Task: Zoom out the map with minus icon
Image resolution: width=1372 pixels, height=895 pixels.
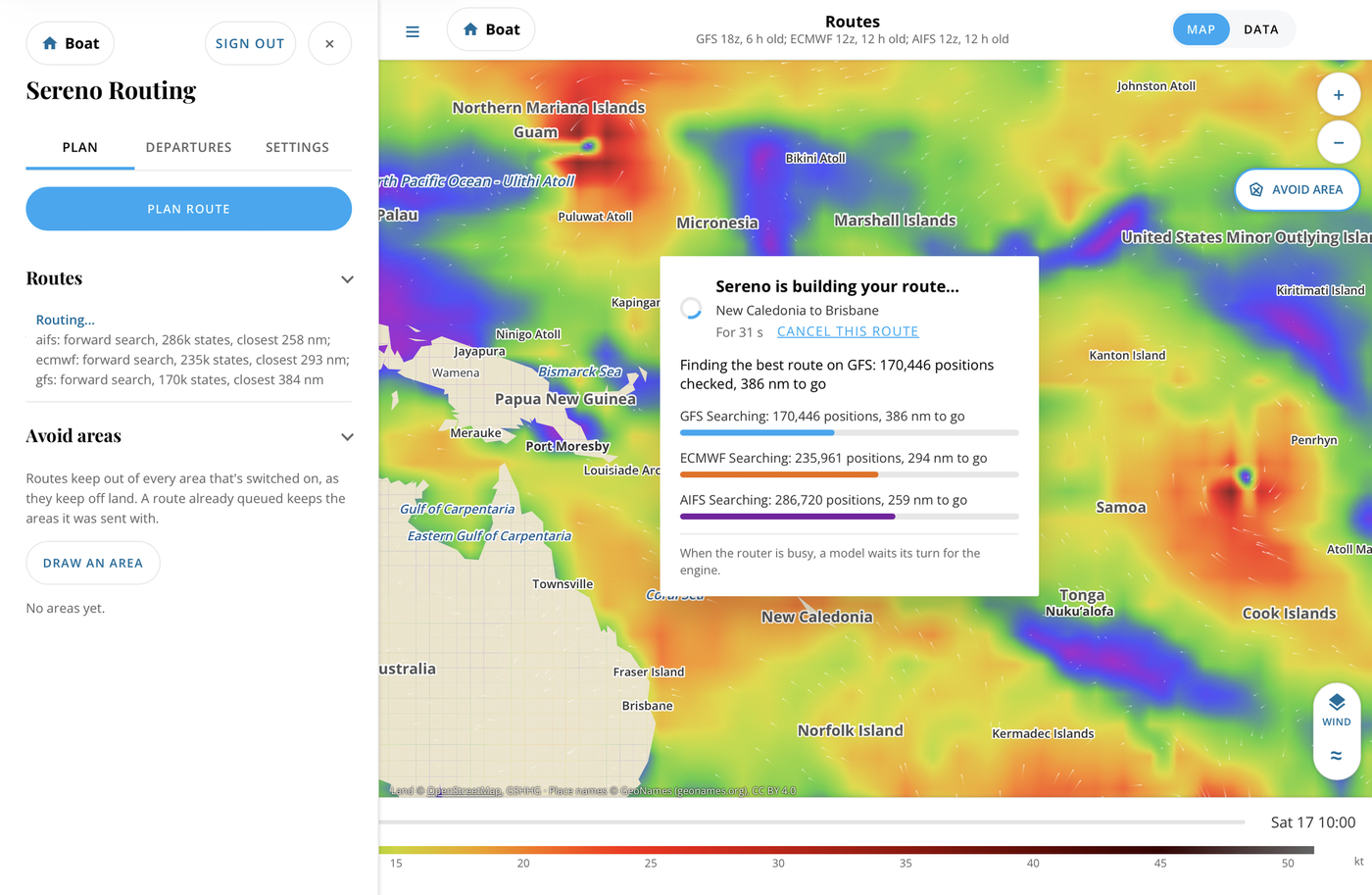Action: (x=1338, y=143)
